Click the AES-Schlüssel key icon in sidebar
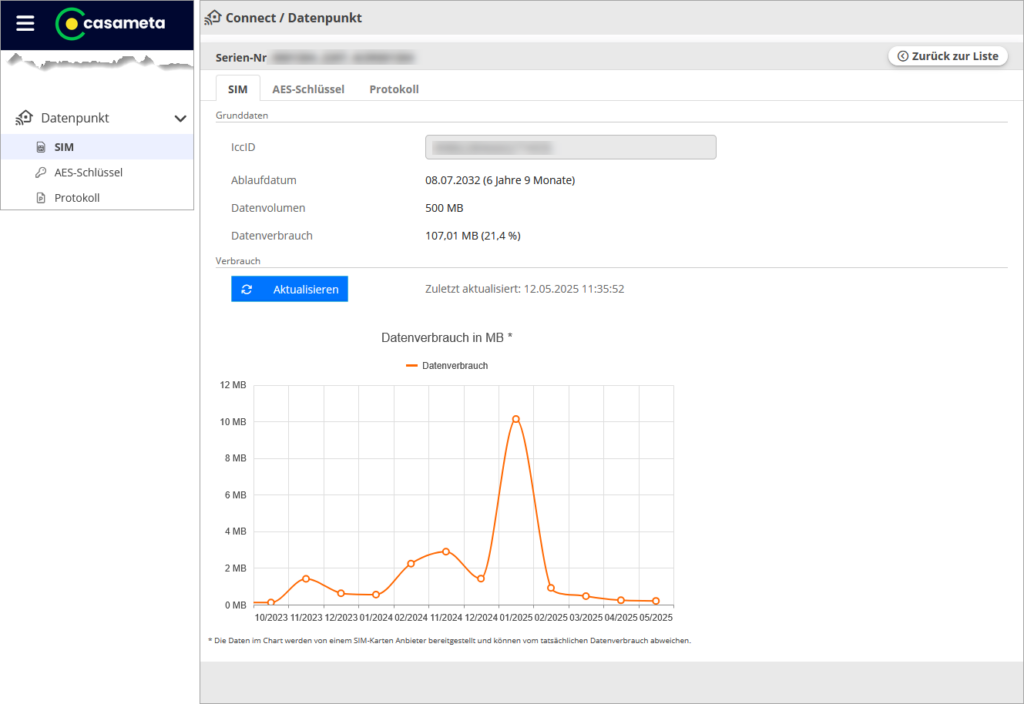This screenshot has height=704, width=1024. (41, 172)
